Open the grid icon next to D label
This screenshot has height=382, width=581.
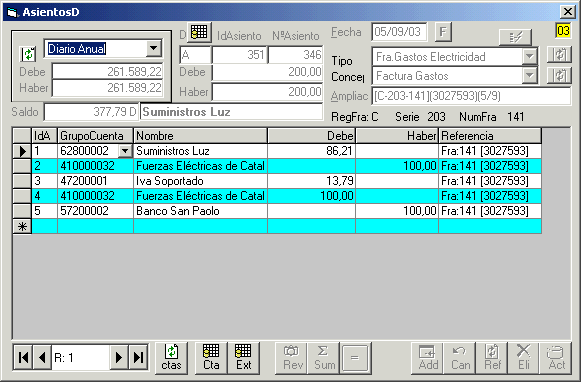(199, 32)
